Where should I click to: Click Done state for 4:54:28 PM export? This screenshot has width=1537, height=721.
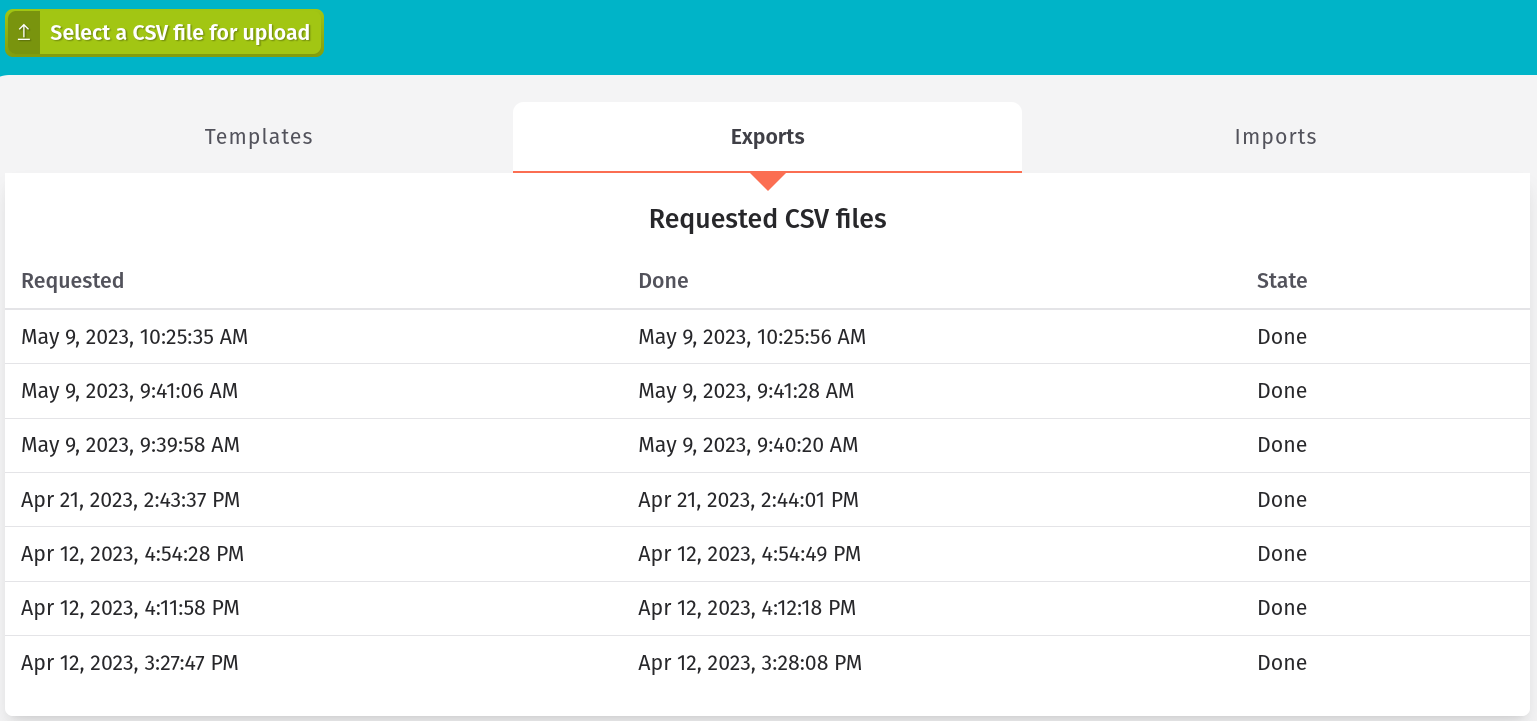(x=1282, y=554)
